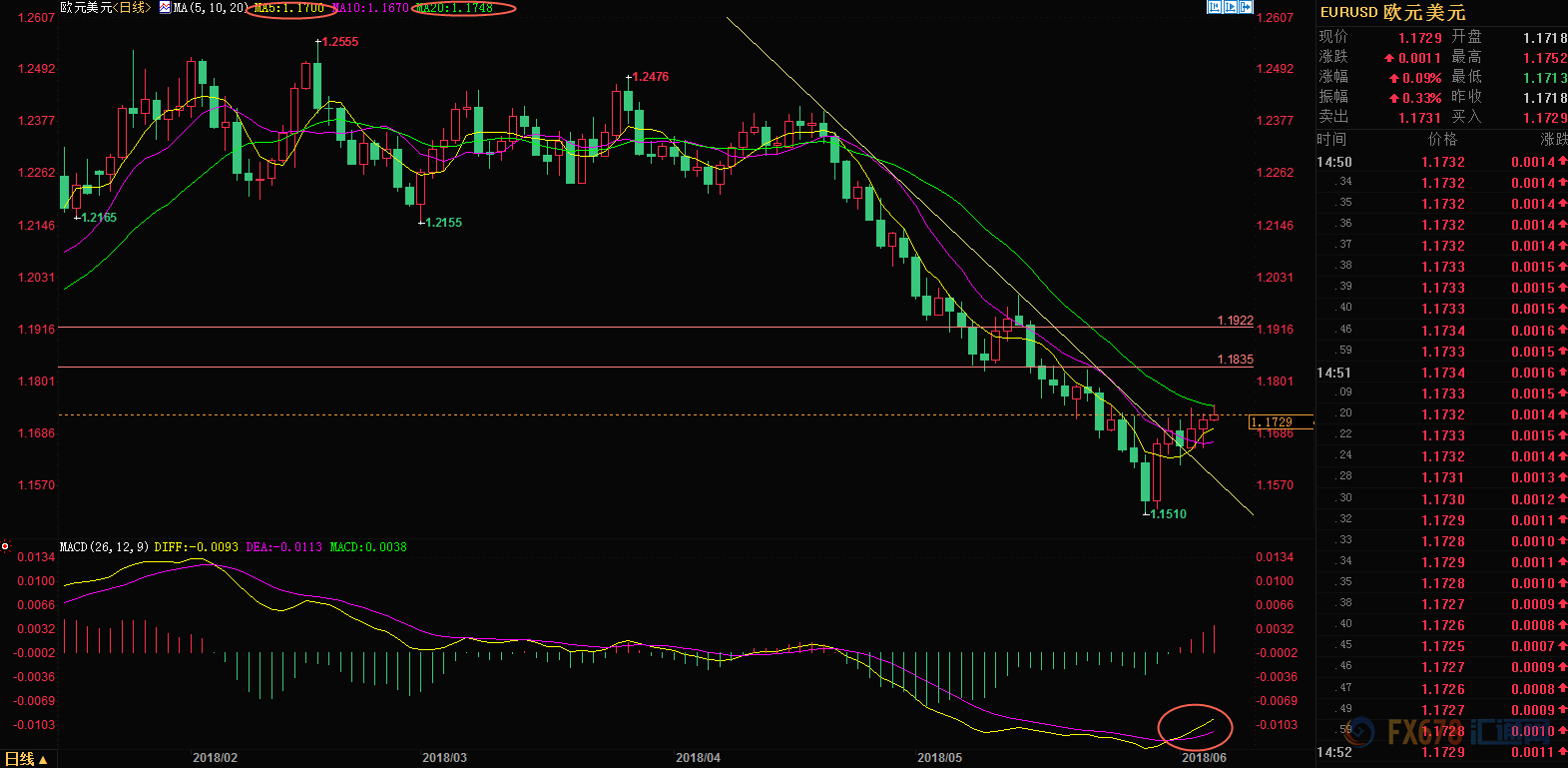Click the 2018/05 date axis label
The width and height of the screenshot is (1568, 768).
point(939,758)
